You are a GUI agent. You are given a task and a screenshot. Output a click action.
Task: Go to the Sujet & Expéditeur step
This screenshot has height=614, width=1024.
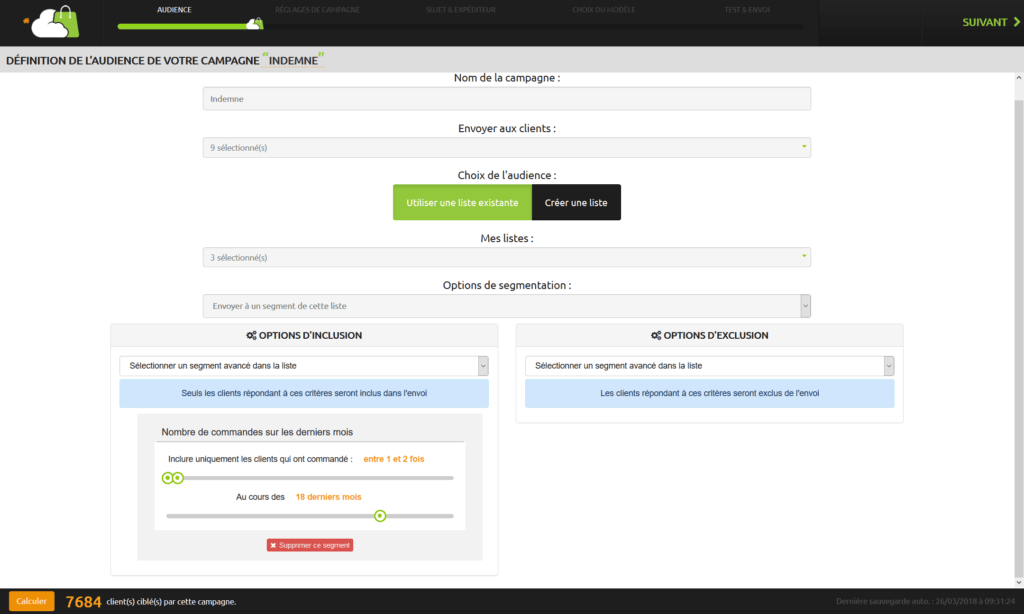(x=460, y=10)
